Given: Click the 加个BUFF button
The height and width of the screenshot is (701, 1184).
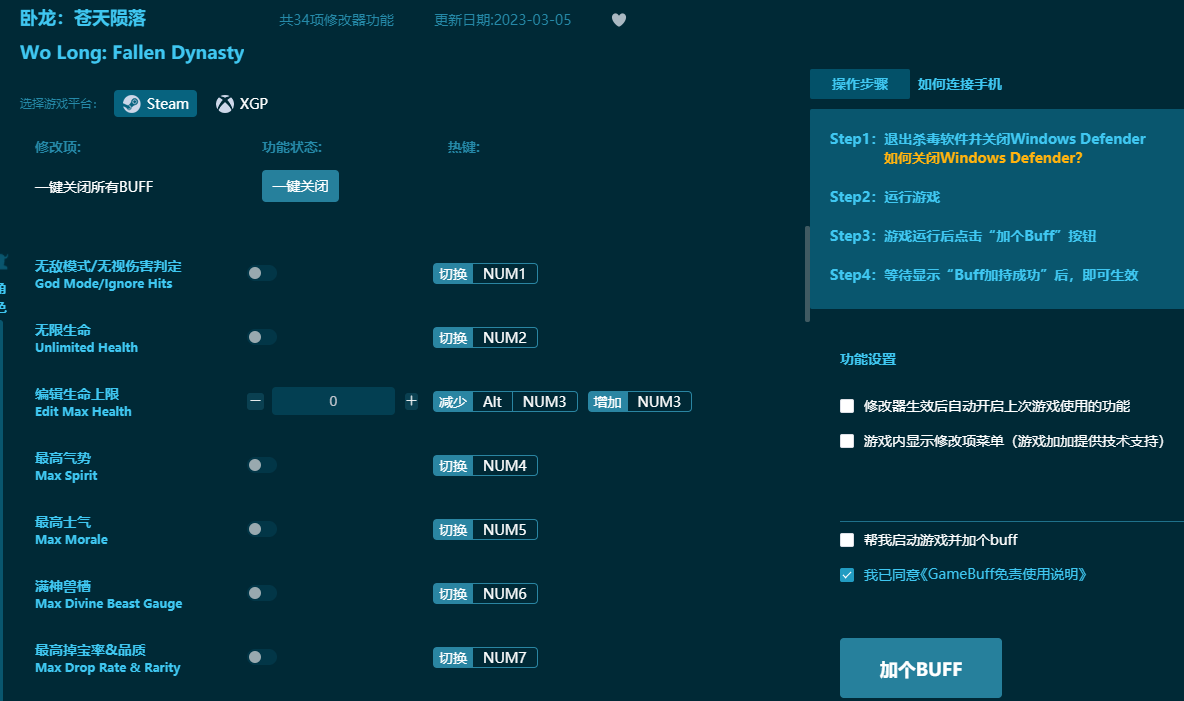Looking at the screenshot, I should (x=920, y=669).
